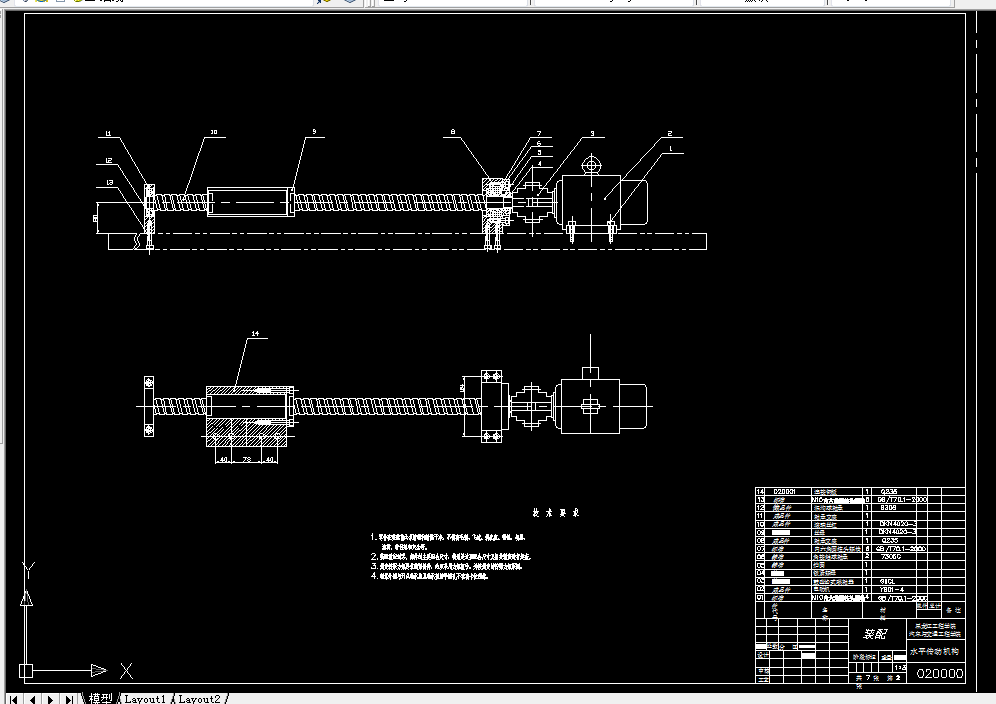
Task: Select the 装配 title text
Action: coord(875,633)
